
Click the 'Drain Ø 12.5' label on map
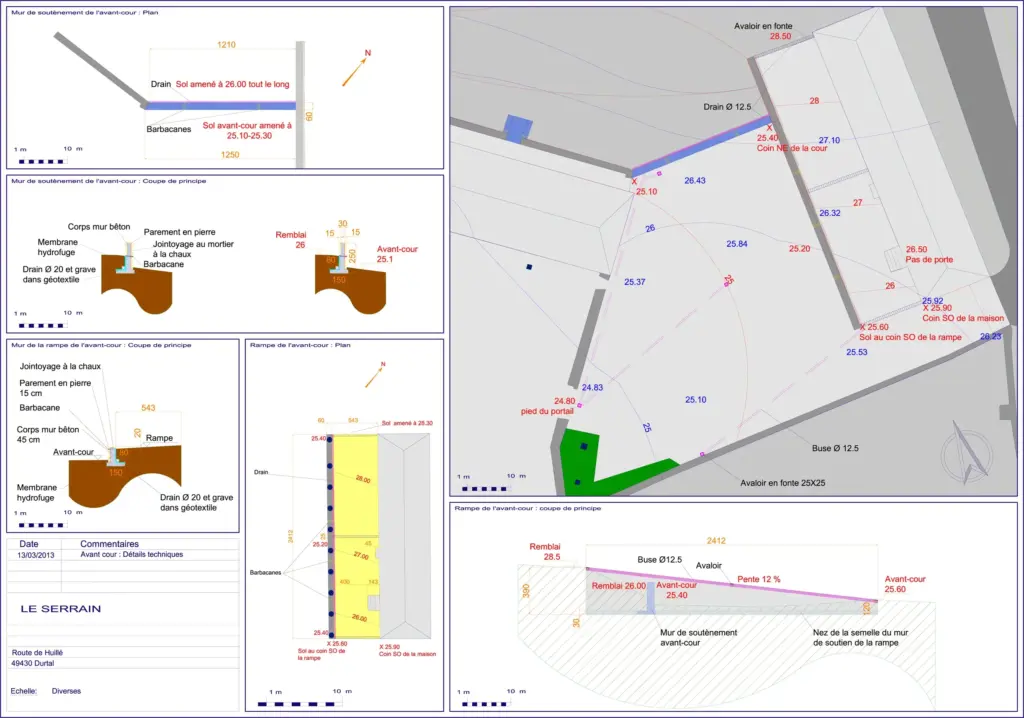coord(727,106)
